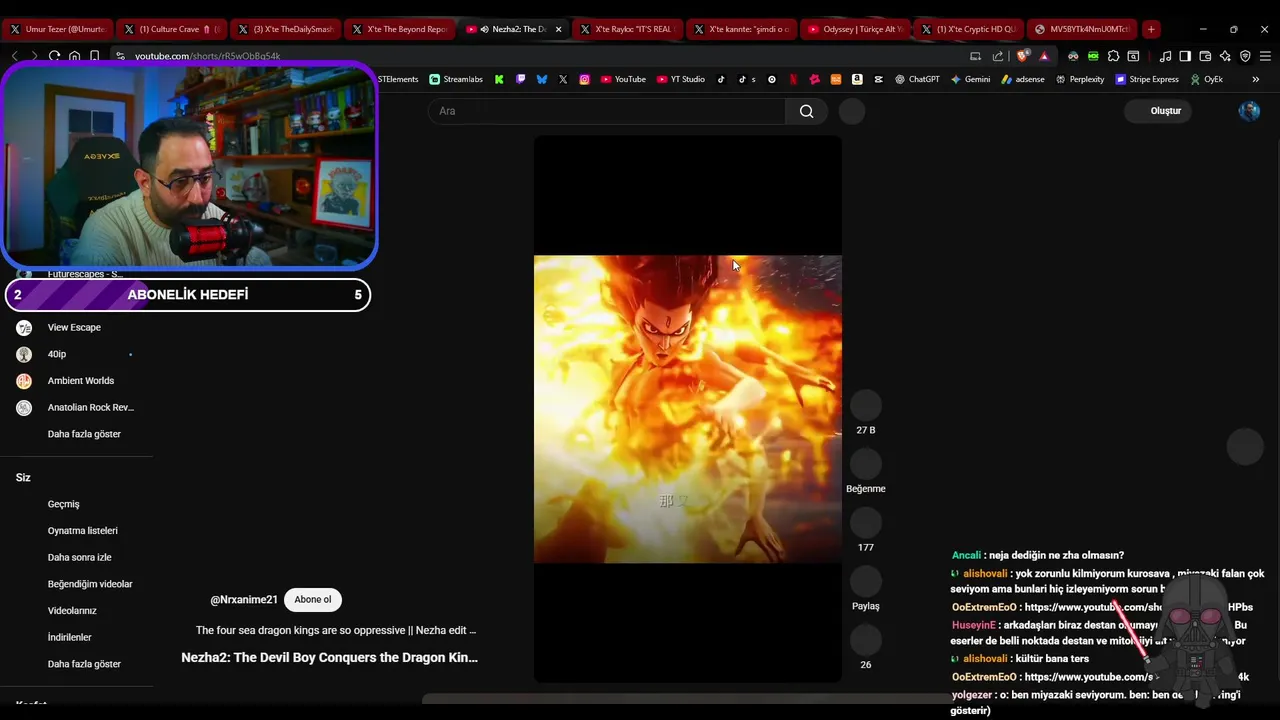The height and width of the screenshot is (720, 1280).
Task: Open 'Oynatma listeleri' playlists
Action: 82,531
